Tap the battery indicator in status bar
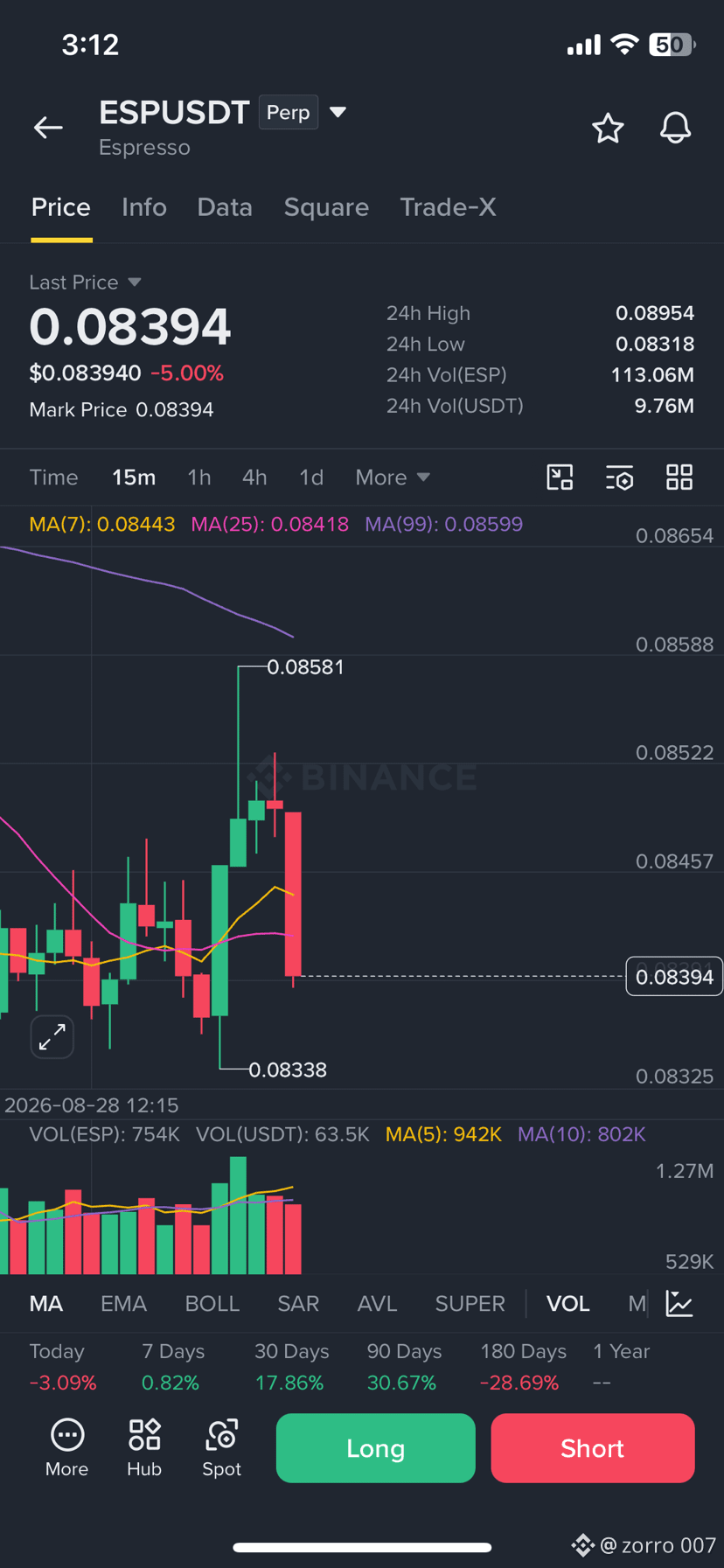Viewport: 724px width, 1568px height. 672,45
